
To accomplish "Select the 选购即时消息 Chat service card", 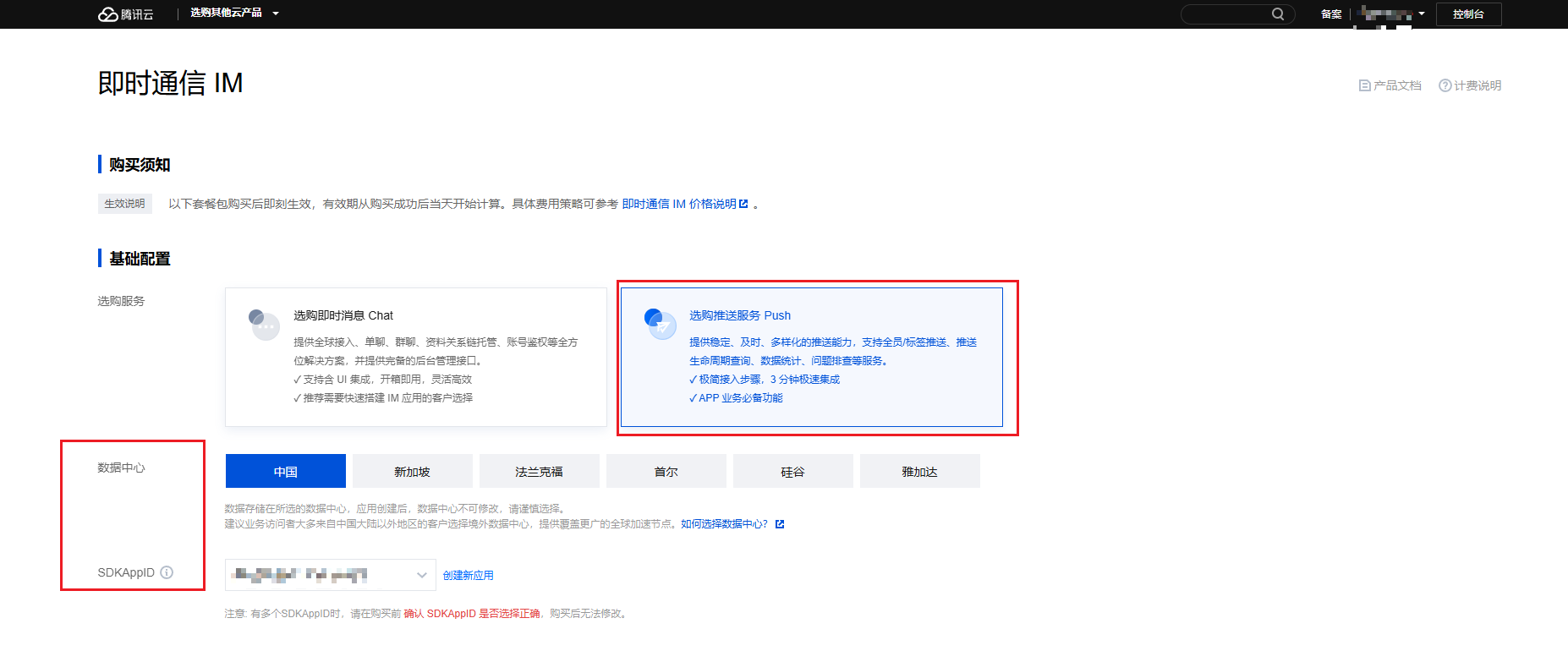I will [x=416, y=357].
